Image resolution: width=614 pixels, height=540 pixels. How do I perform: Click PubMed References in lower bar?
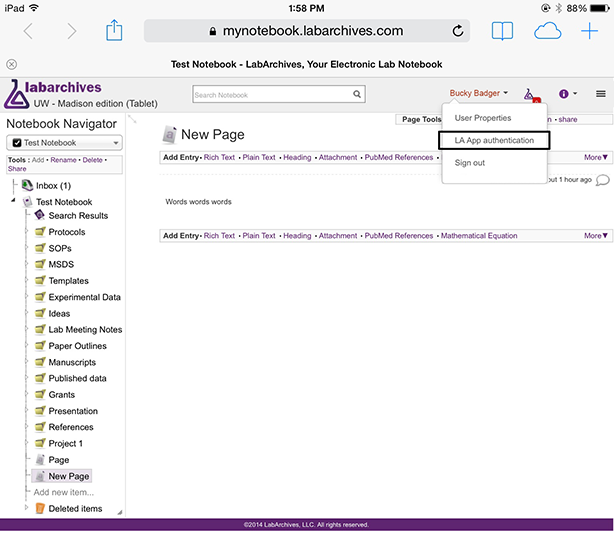coord(399,236)
